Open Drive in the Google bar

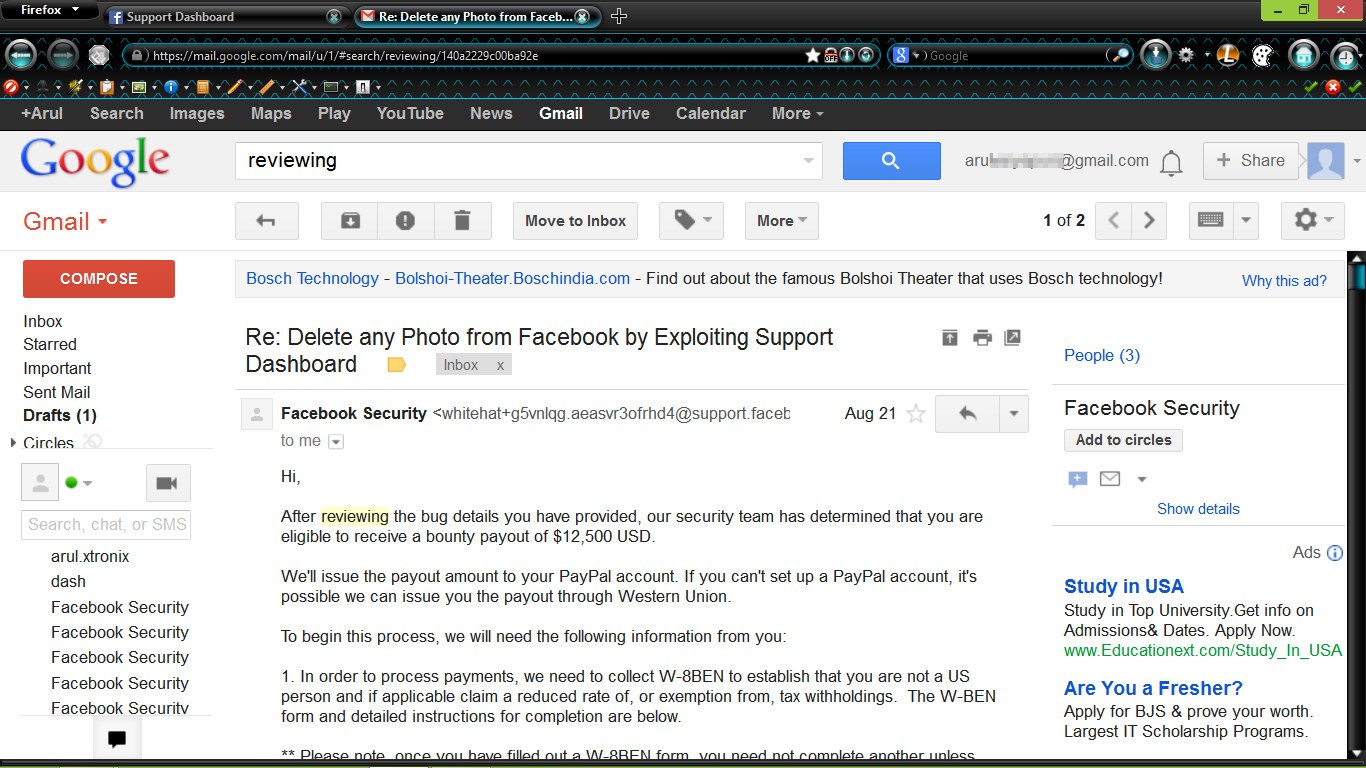coord(629,113)
